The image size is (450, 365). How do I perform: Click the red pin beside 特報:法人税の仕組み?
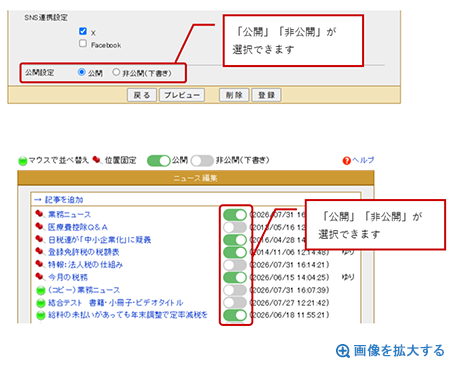pos(40,264)
